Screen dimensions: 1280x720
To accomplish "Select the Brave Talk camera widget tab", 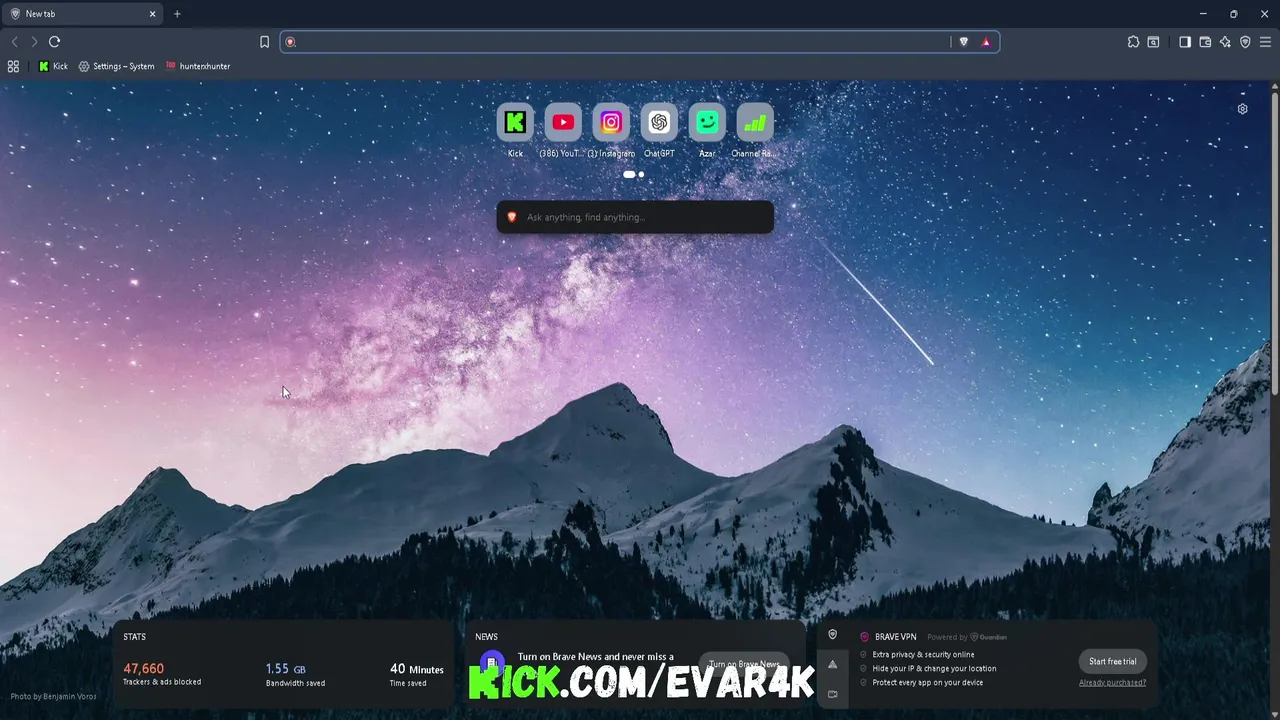I will pos(832,694).
